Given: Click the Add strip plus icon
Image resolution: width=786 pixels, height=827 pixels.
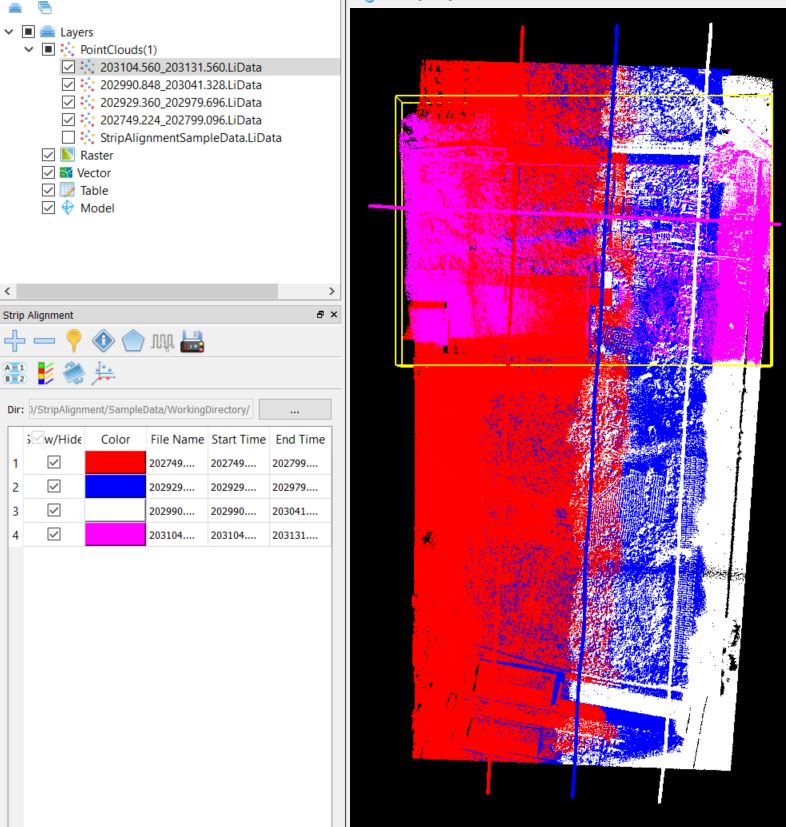Looking at the screenshot, I should pyautogui.click(x=15, y=341).
